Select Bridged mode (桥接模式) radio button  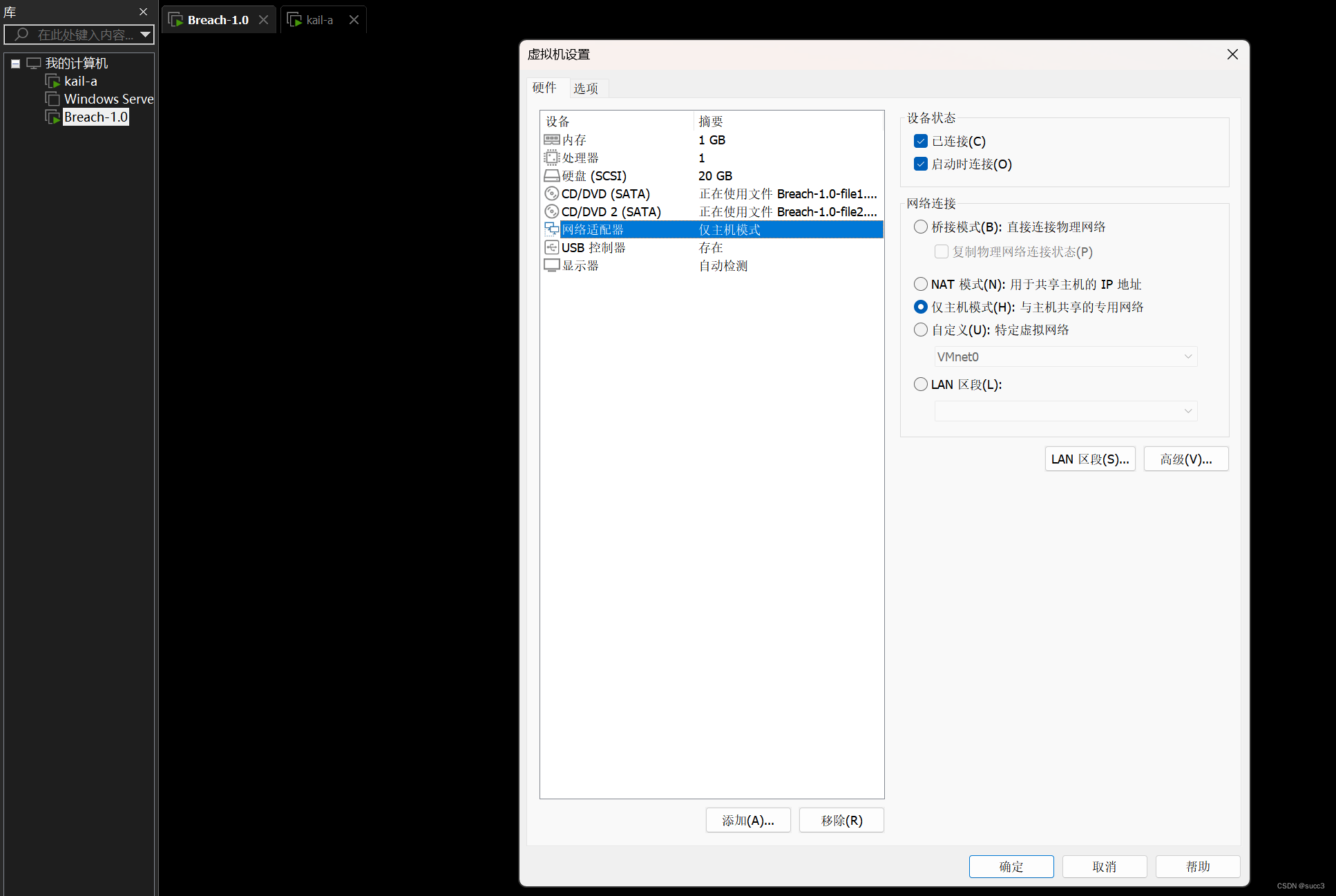click(x=921, y=227)
